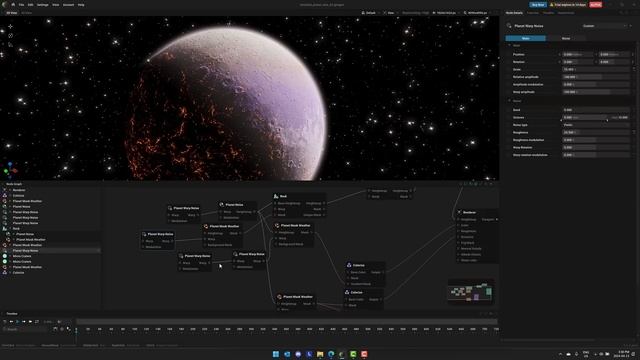
Task: Click the Warp Rotation value field
Action: (x=596, y=147)
